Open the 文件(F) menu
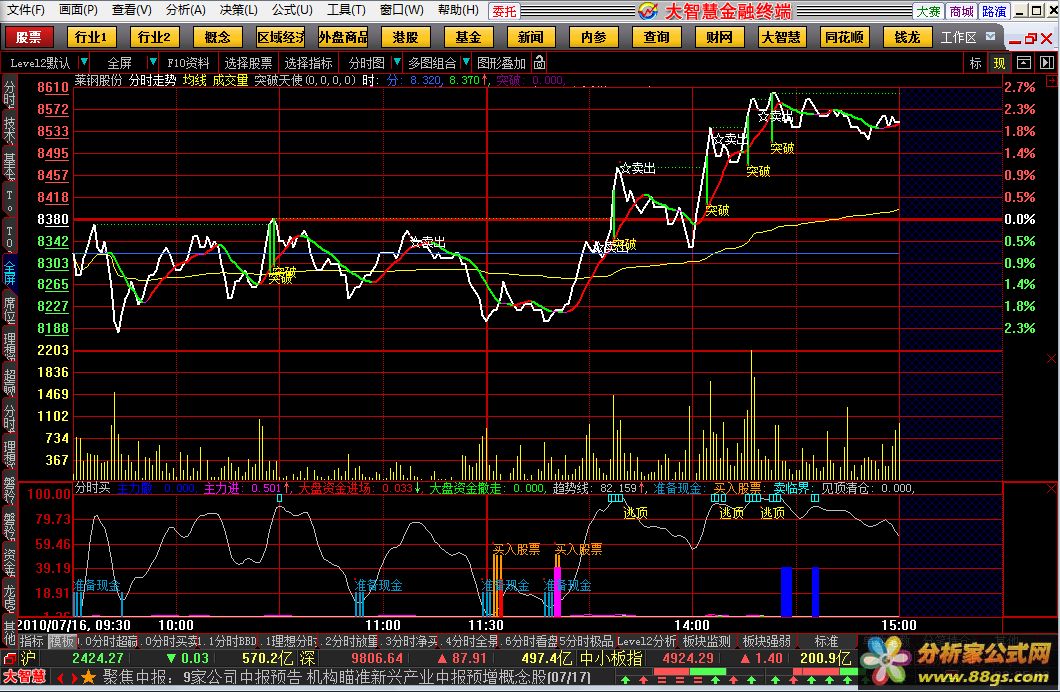The image size is (1060, 692). tap(25, 10)
